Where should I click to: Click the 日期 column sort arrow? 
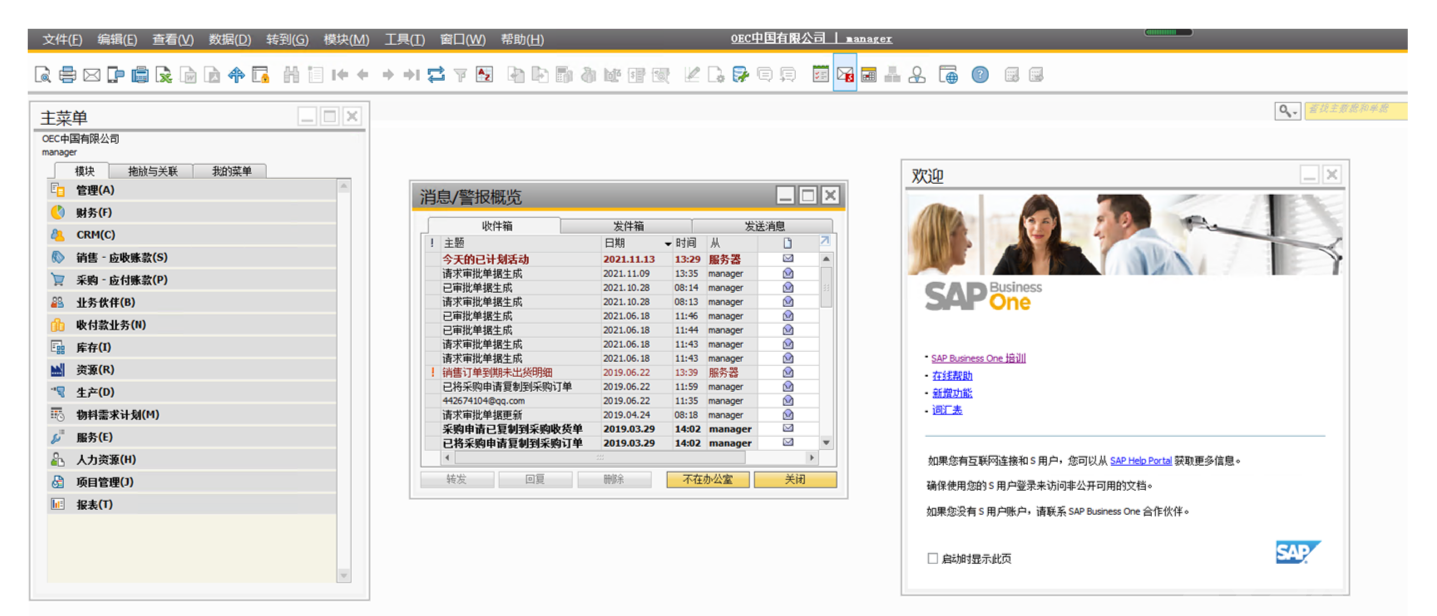tap(668, 244)
